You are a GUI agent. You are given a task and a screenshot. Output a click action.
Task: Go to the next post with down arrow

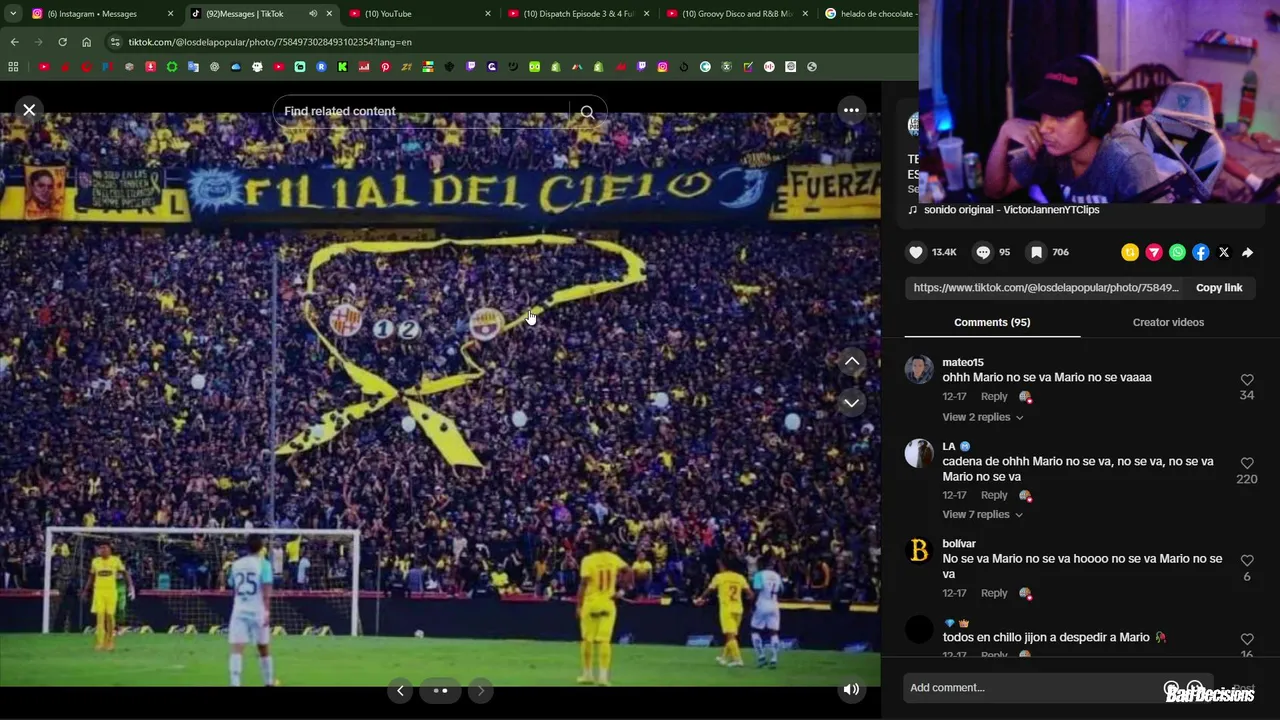[852, 403]
